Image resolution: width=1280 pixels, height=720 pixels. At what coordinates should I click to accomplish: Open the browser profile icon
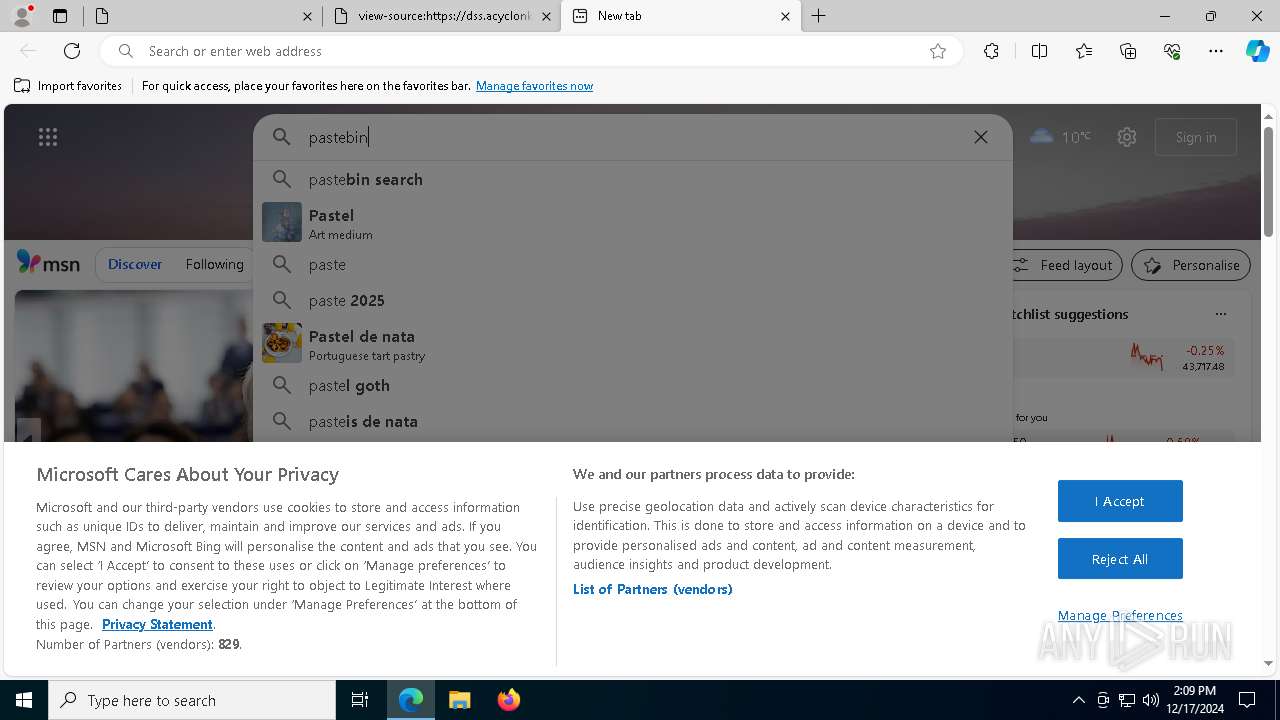point(22,16)
